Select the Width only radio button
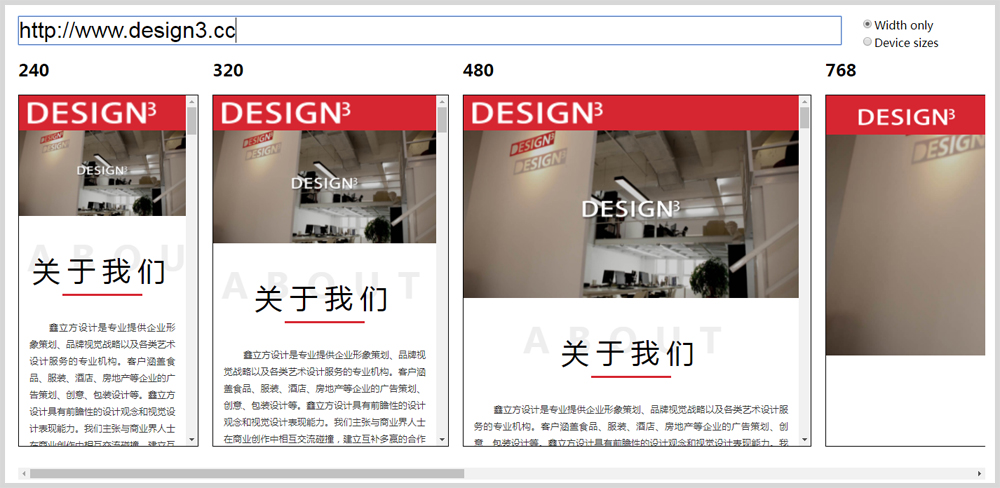 pyautogui.click(x=867, y=24)
